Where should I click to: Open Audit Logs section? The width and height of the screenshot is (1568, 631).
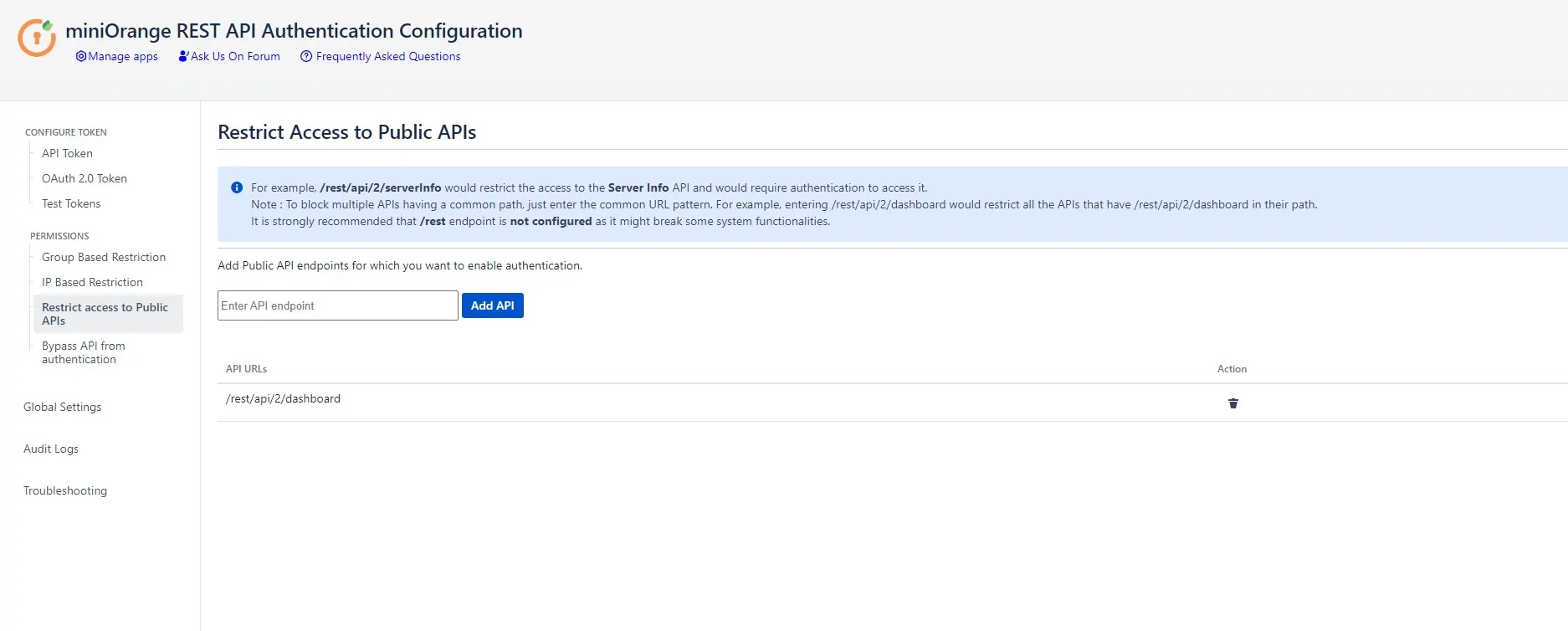pyautogui.click(x=51, y=449)
